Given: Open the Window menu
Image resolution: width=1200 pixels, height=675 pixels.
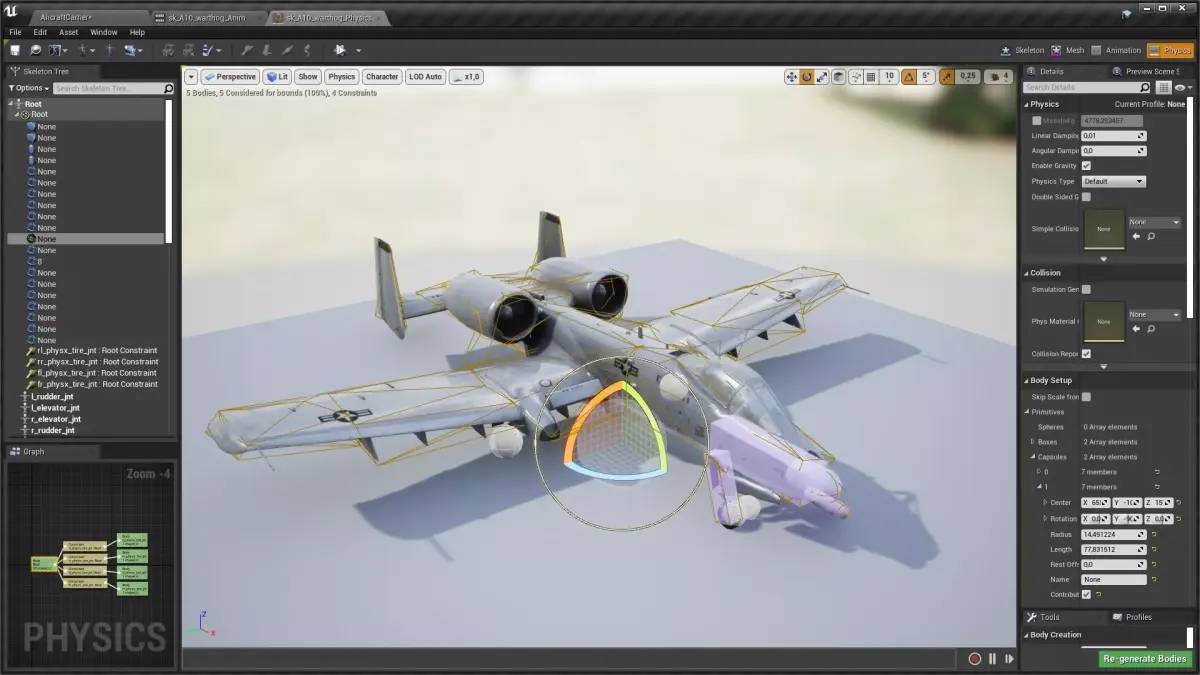Looking at the screenshot, I should (x=104, y=32).
